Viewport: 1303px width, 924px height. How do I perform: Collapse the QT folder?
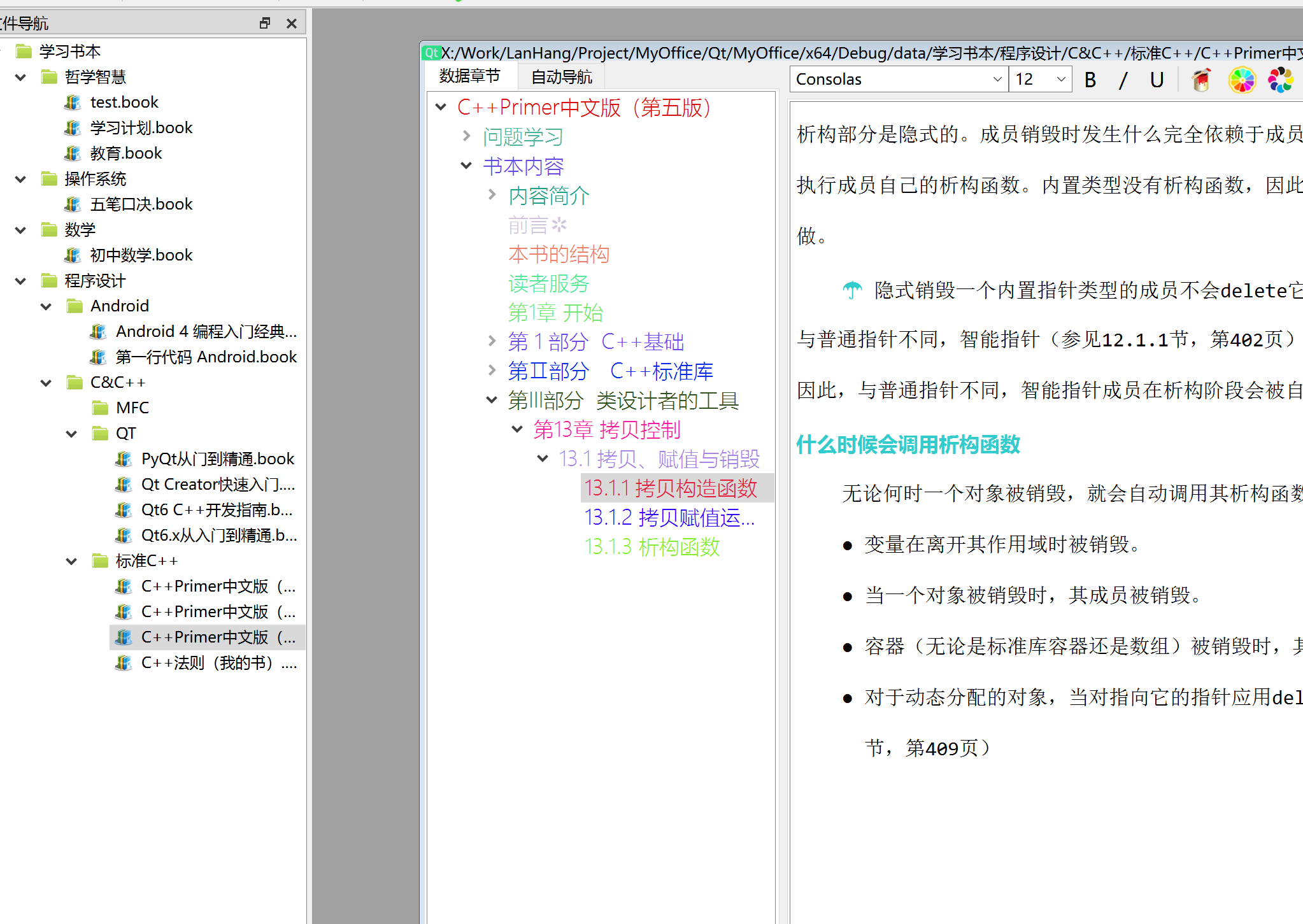(x=71, y=434)
